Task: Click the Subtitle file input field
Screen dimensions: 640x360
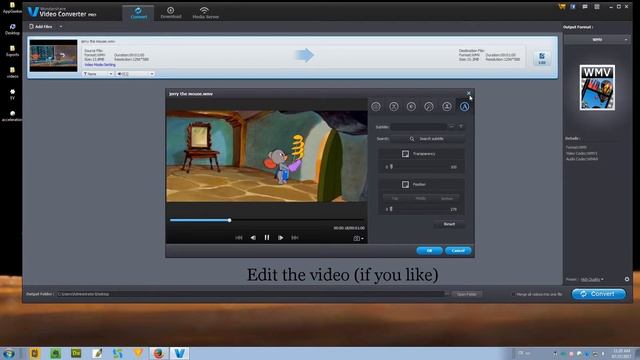Action: click(418, 127)
